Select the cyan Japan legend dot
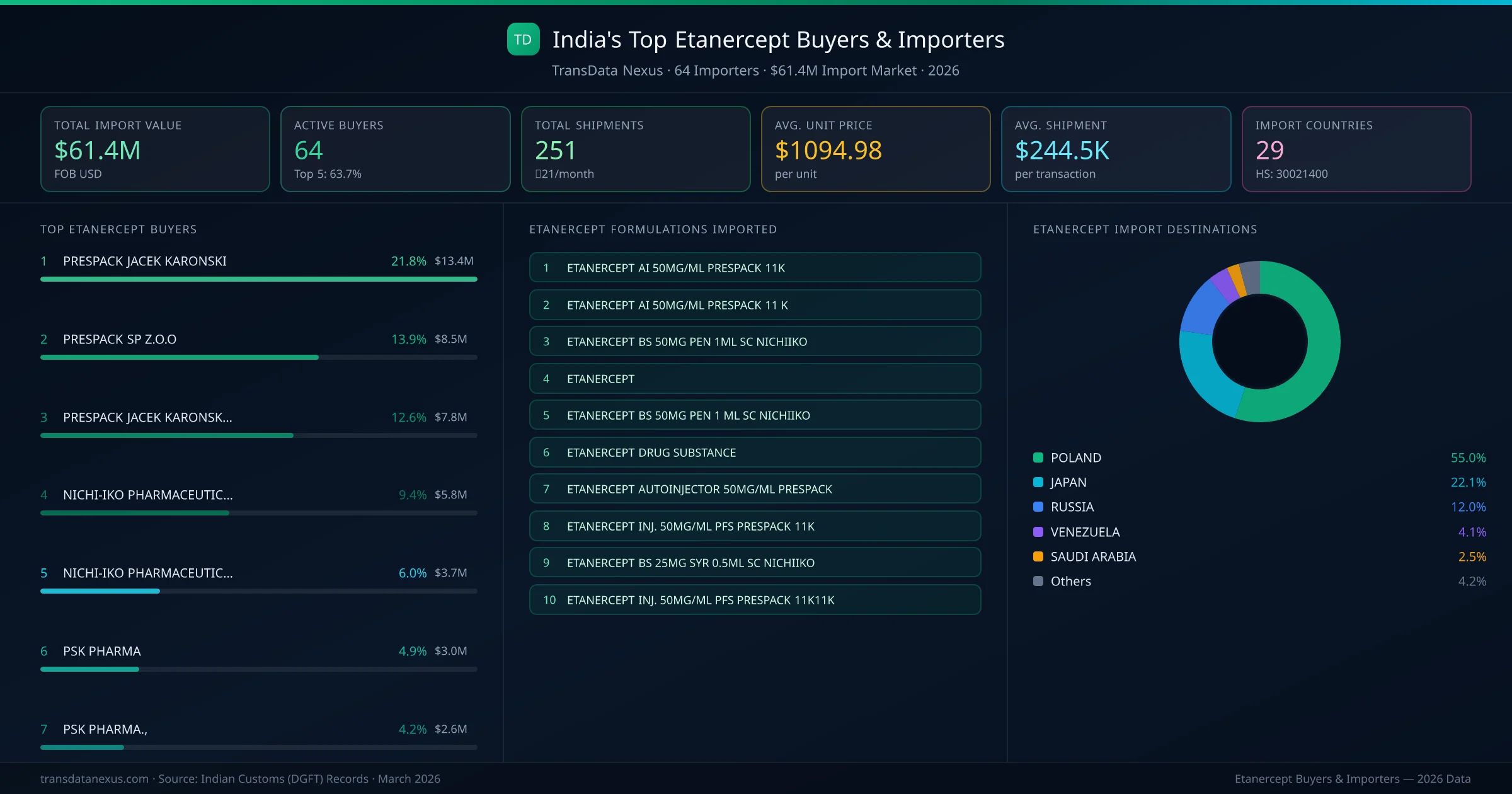The image size is (1512, 794). click(x=1038, y=482)
